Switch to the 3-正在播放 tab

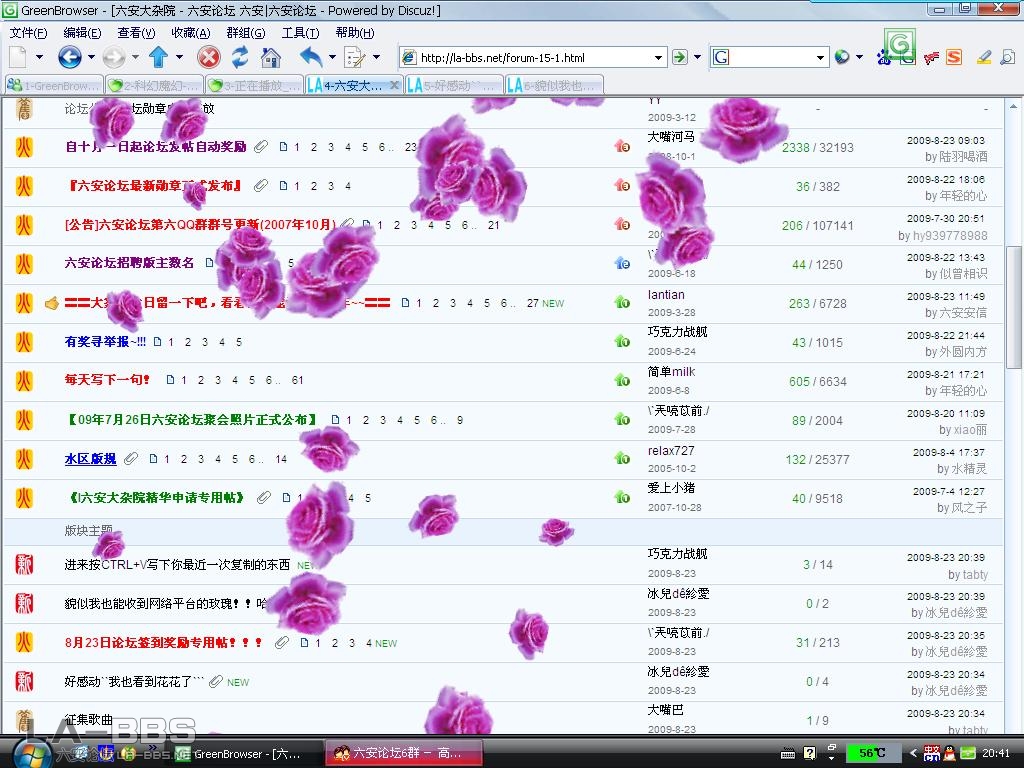click(x=254, y=86)
